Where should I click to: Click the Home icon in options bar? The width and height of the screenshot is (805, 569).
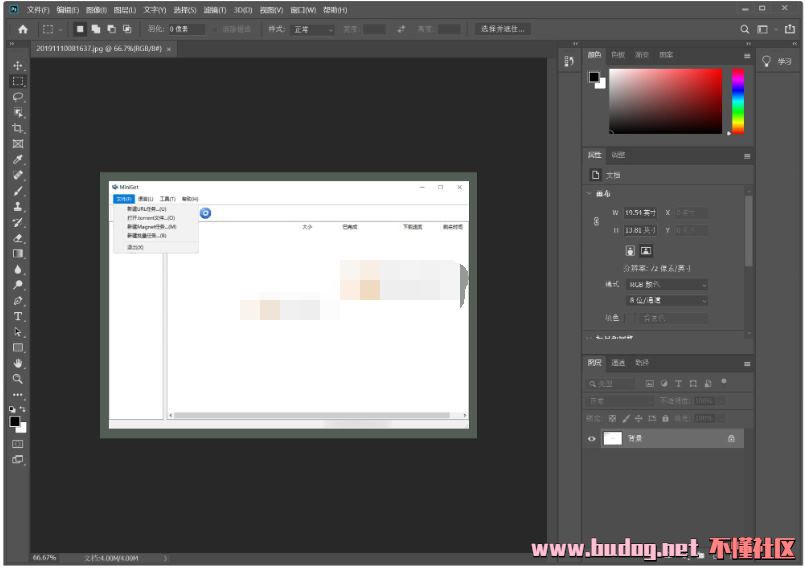click(x=22, y=29)
